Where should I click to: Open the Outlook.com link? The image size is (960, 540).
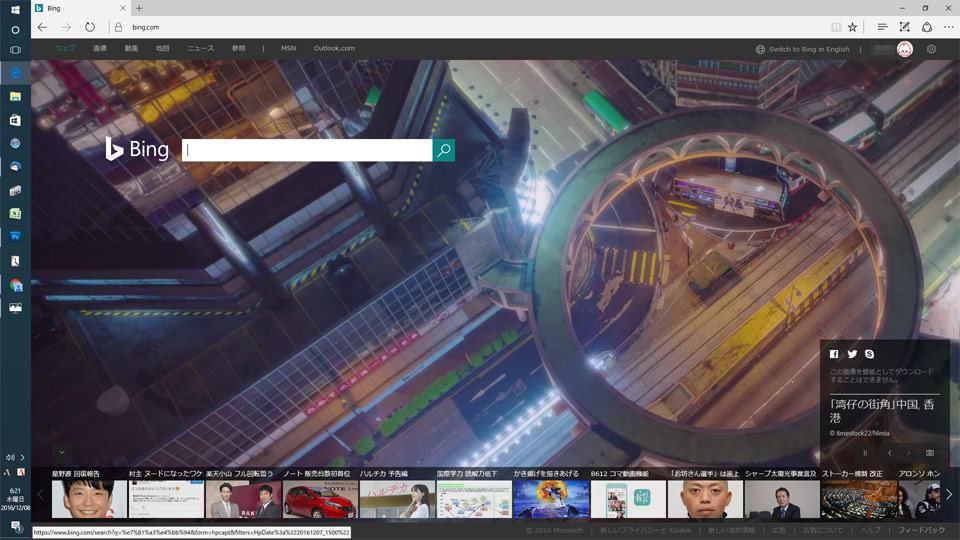pyautogui.click(x=334, y=48)
